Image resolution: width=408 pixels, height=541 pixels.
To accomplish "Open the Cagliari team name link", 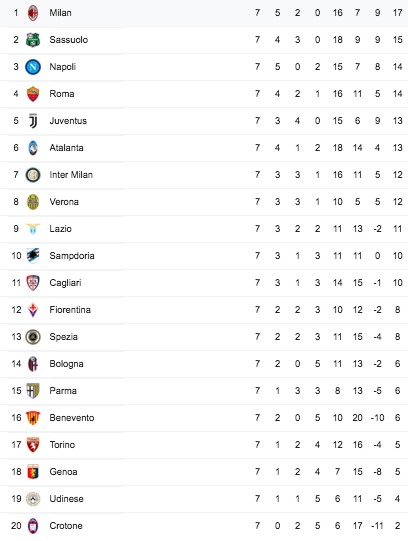I will [65, 283].
